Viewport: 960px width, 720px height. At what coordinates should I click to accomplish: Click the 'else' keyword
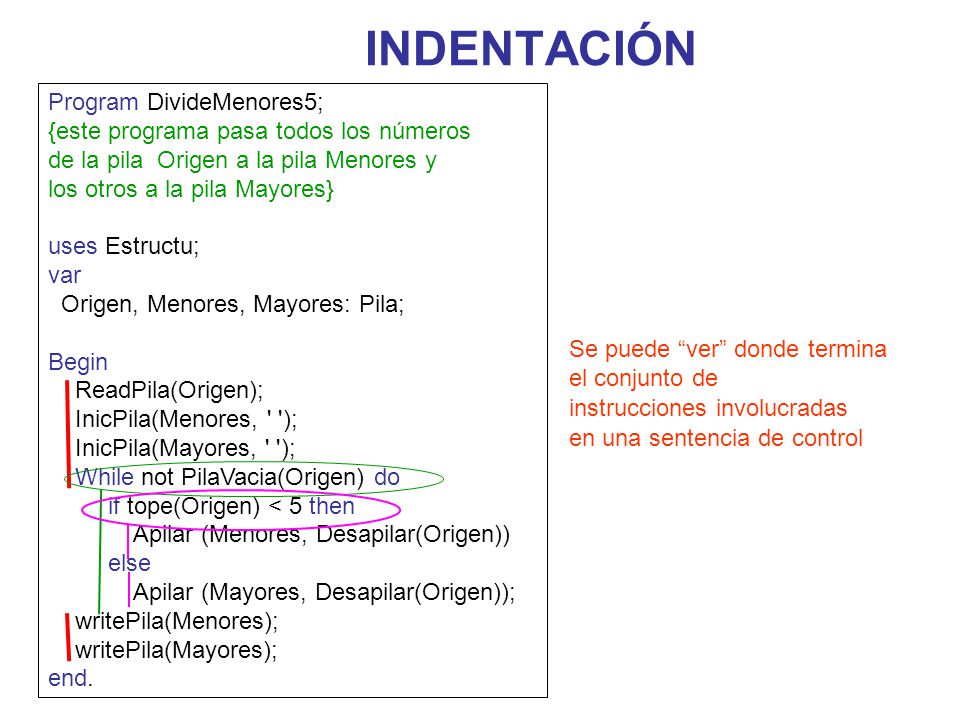pyautogui.click(x=129, y=563)
